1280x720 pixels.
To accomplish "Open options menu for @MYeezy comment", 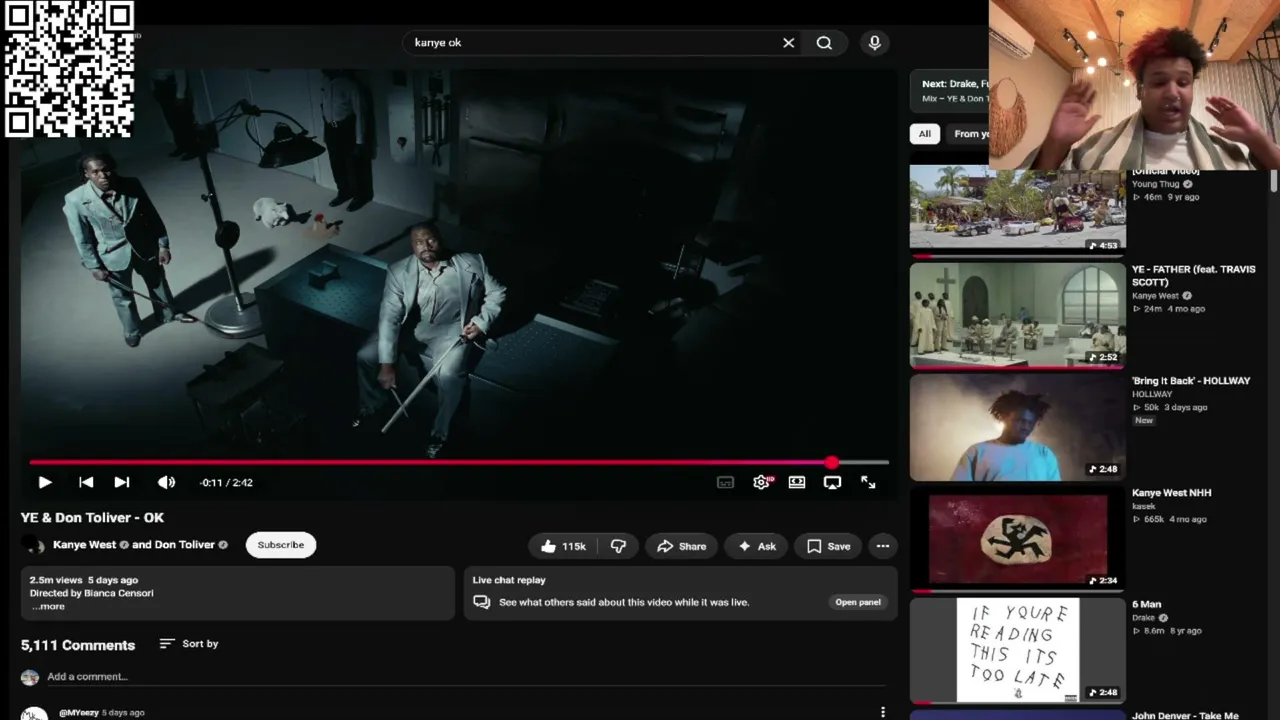I will 883,712.
